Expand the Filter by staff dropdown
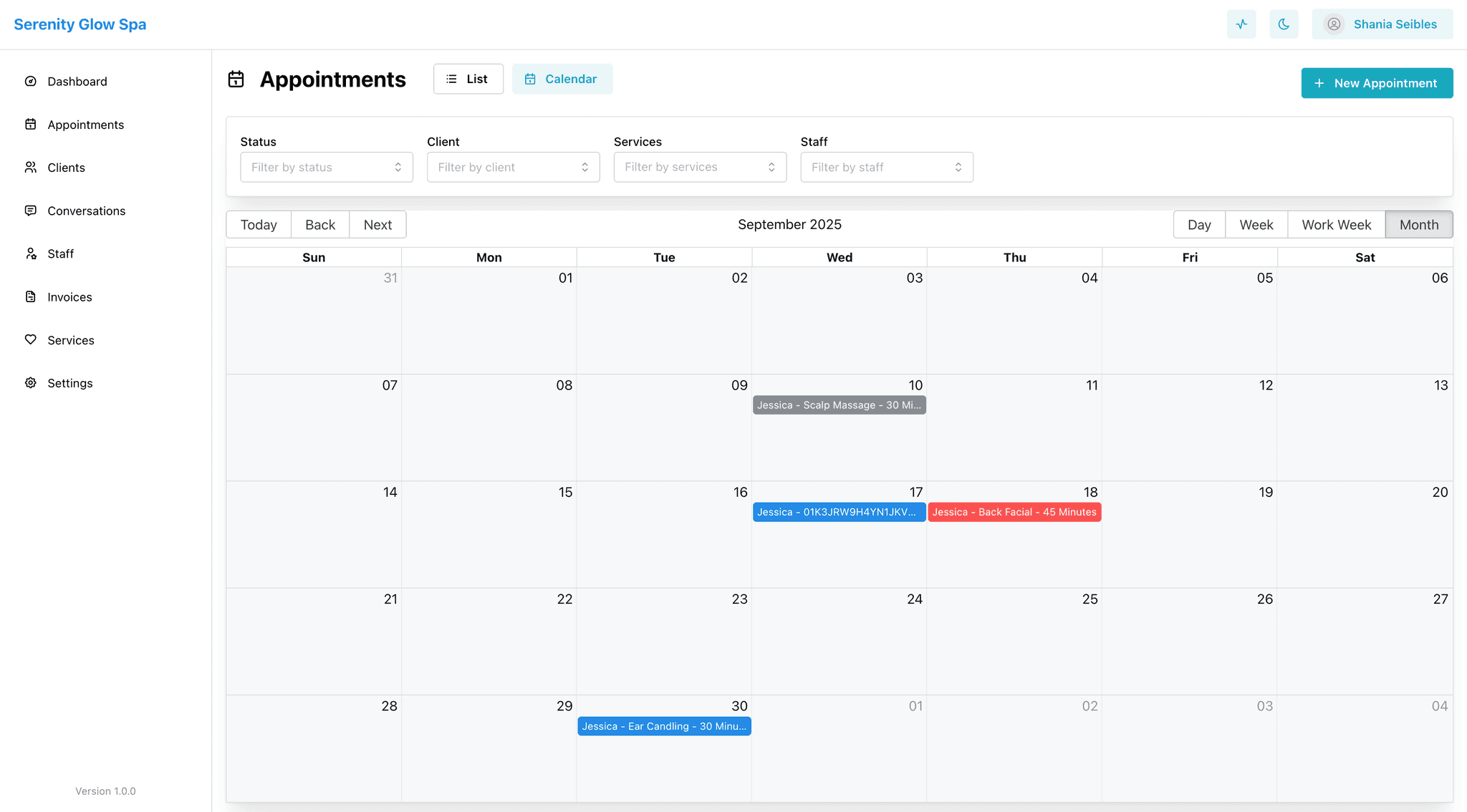Screen dimensions: 1467x812 (x=886, y=167)
